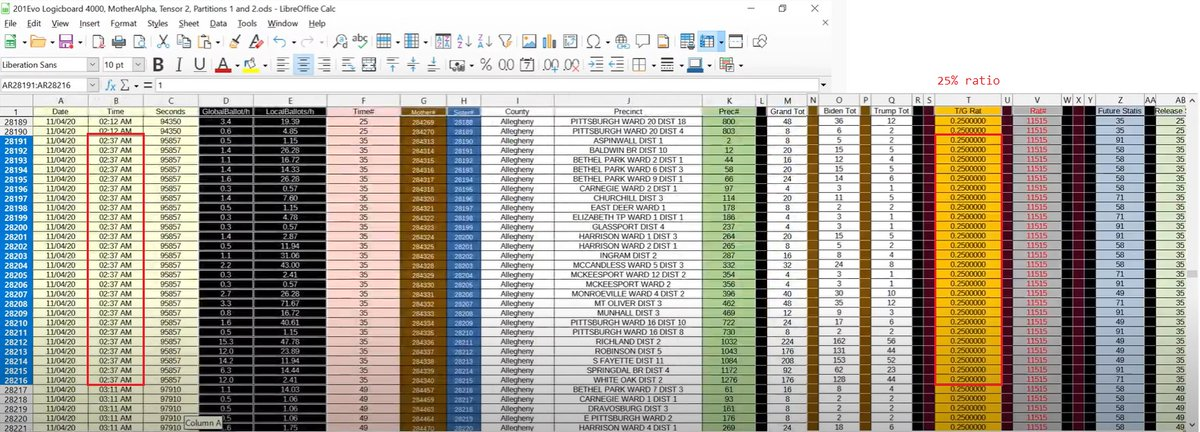Open the Name Box dropdown arrow
1200x432 pixels.
[93, 86]
